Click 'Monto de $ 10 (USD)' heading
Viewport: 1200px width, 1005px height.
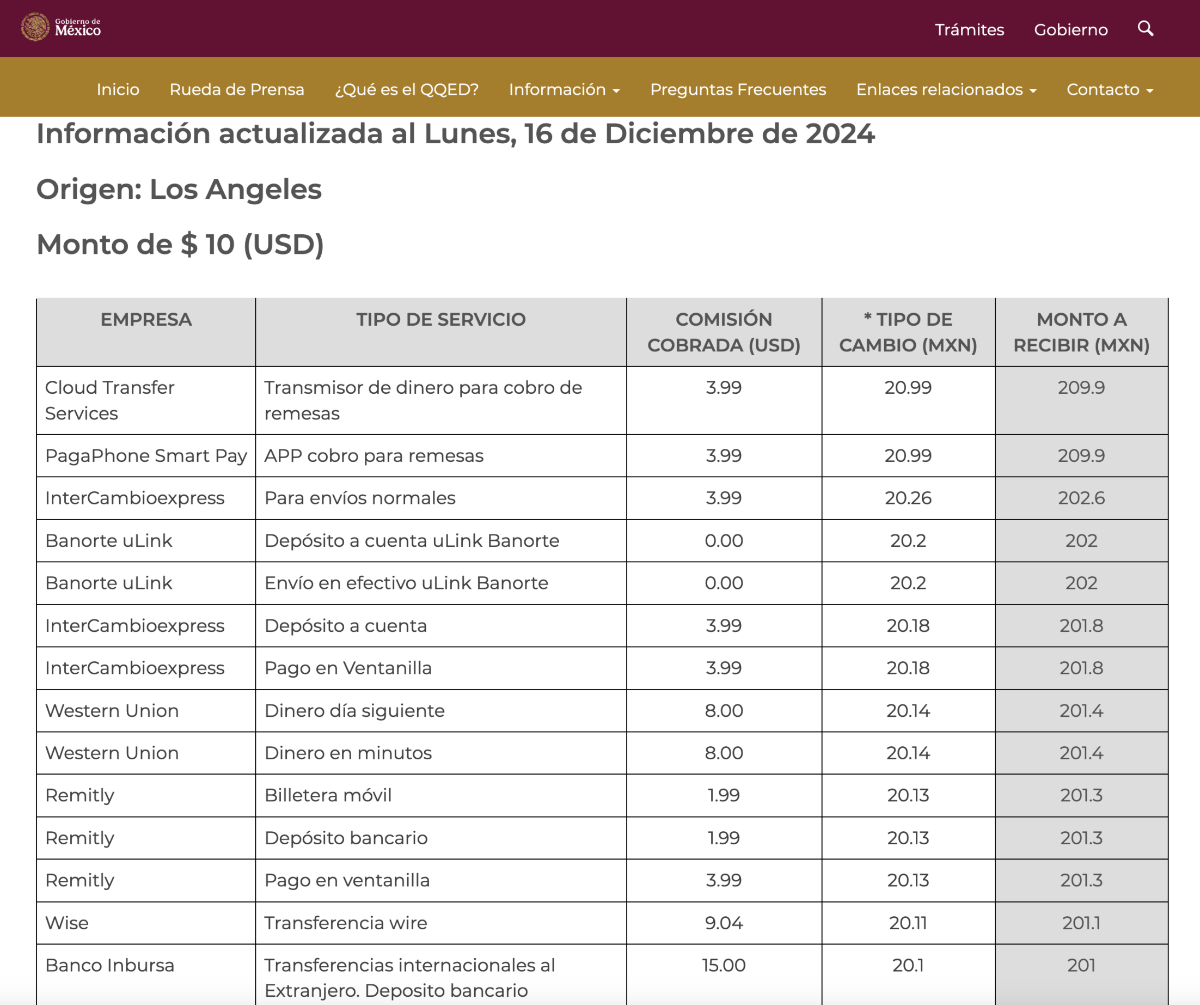point(180,245)
